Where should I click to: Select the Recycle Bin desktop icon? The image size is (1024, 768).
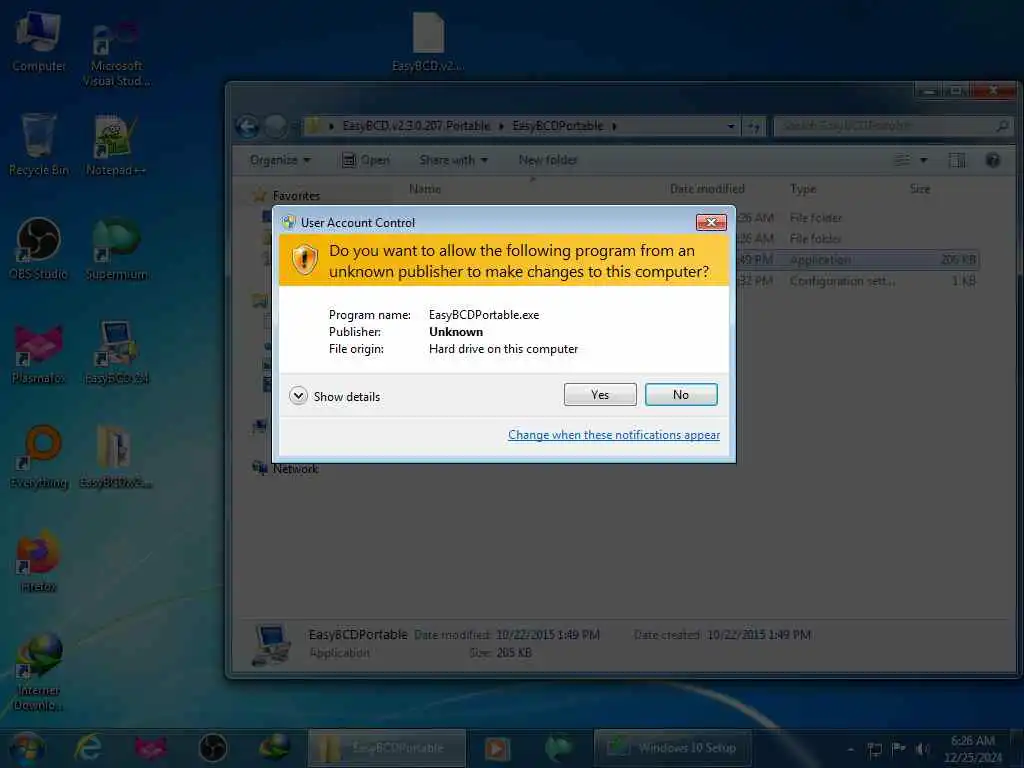[39, 145]
